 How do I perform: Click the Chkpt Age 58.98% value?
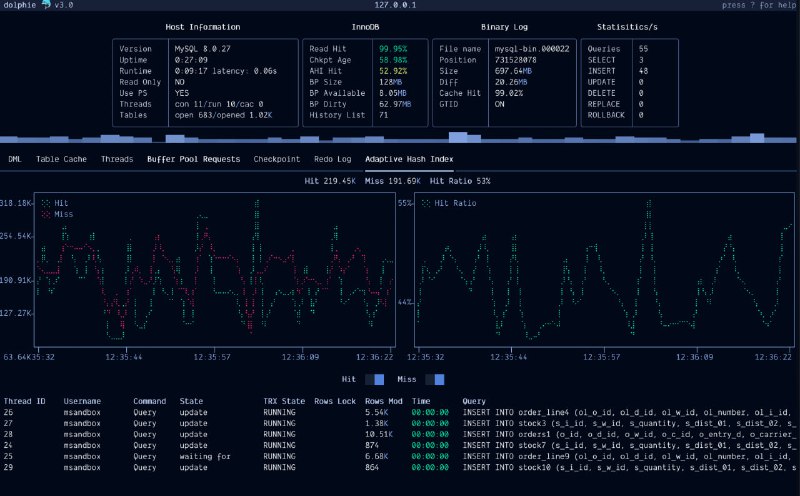click(x=393, y=60)
